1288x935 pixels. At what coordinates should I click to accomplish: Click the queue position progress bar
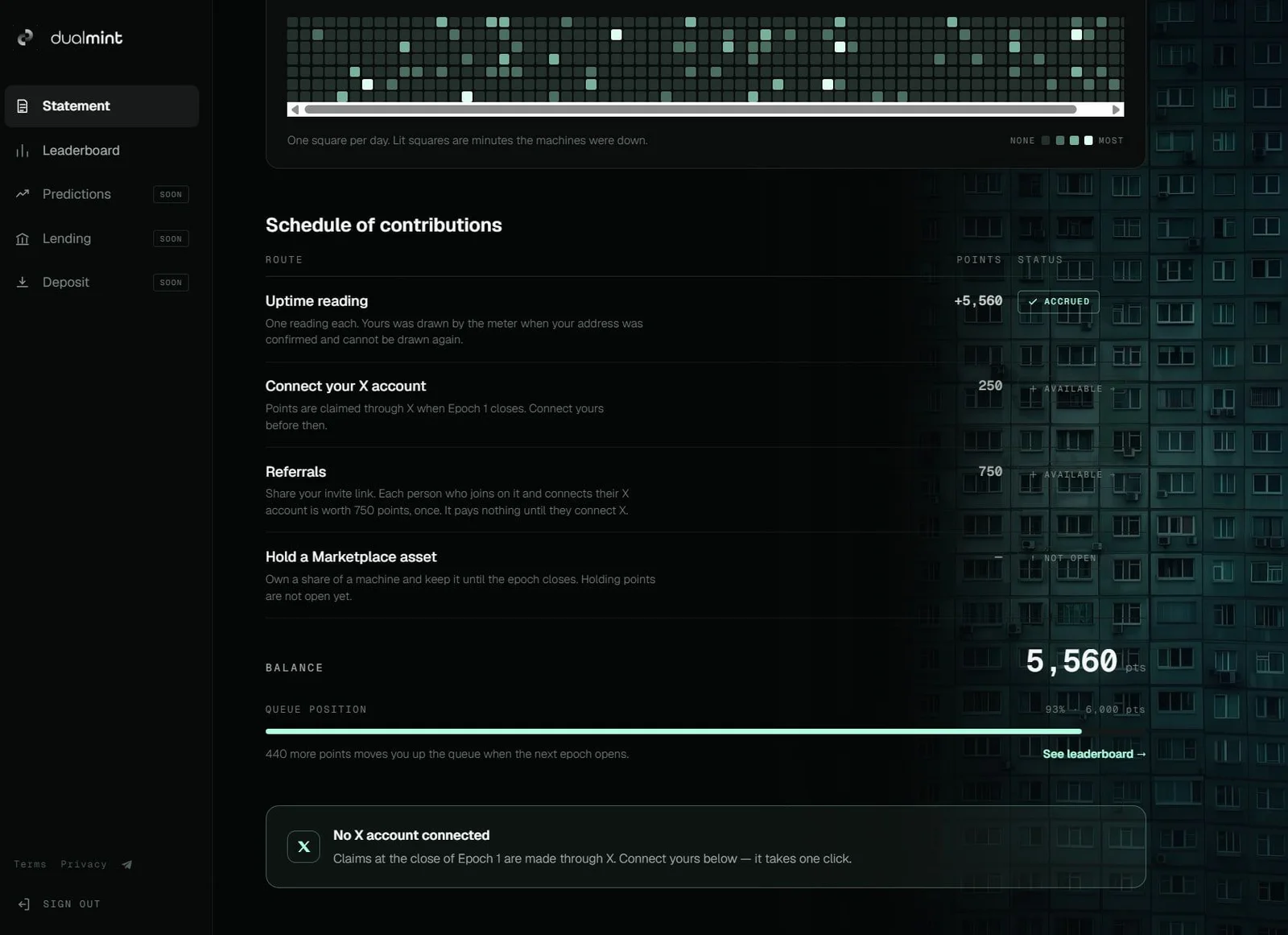coord(705,731)
